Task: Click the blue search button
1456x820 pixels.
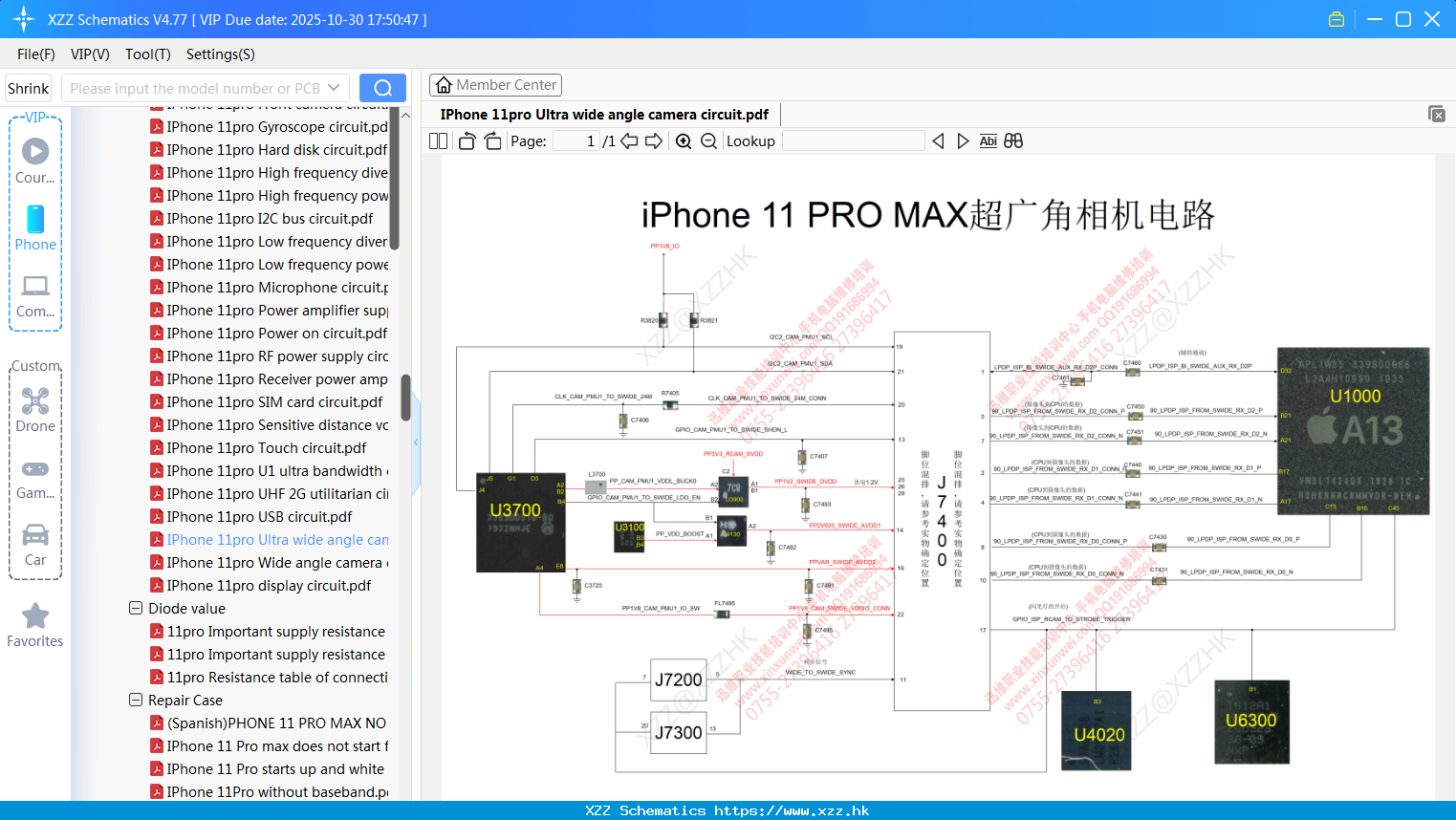Action: point(382,88)
